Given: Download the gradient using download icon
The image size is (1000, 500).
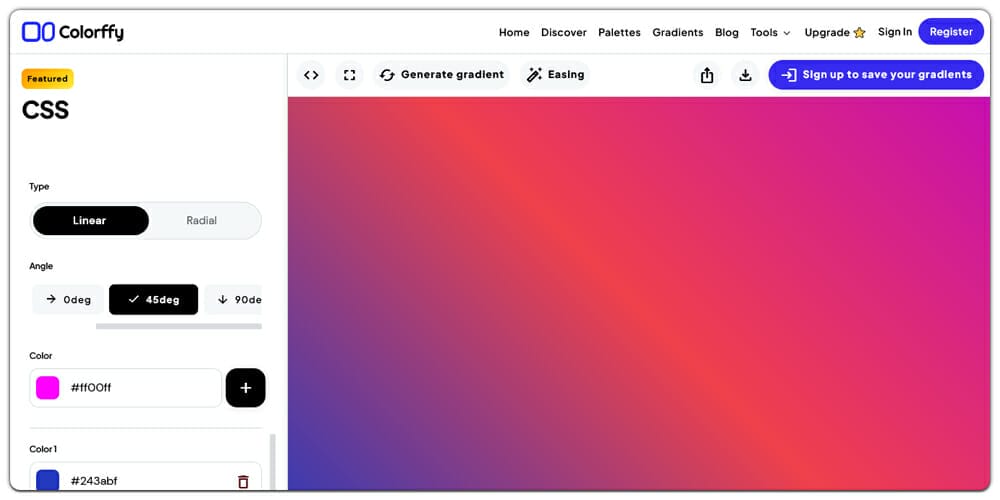Looking at the screenshot, I should (745, 75).
